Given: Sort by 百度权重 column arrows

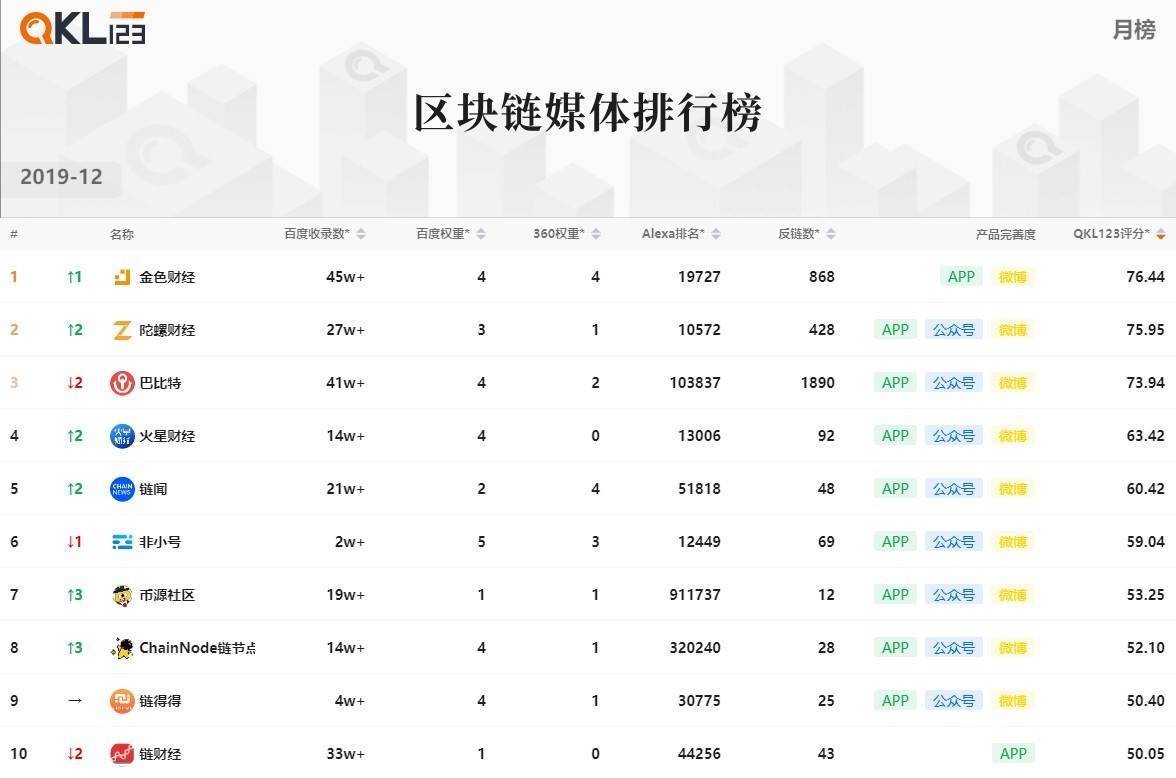Looking at the screenshot, I should [x=481, y=234].
